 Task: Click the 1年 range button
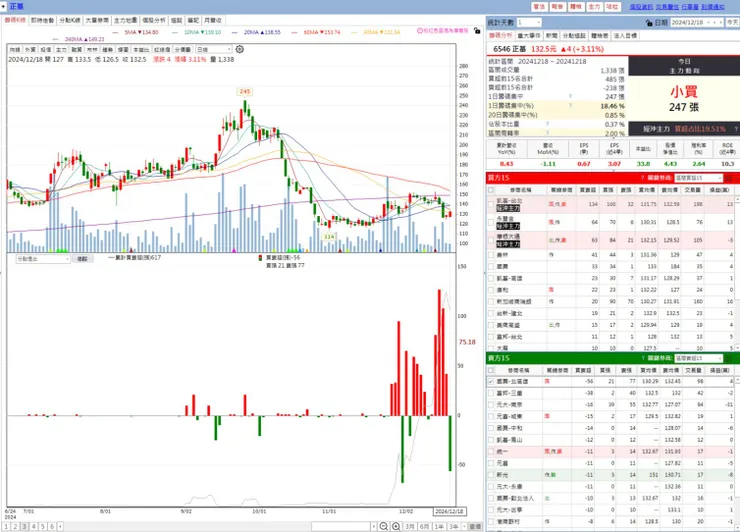[439, 526]
